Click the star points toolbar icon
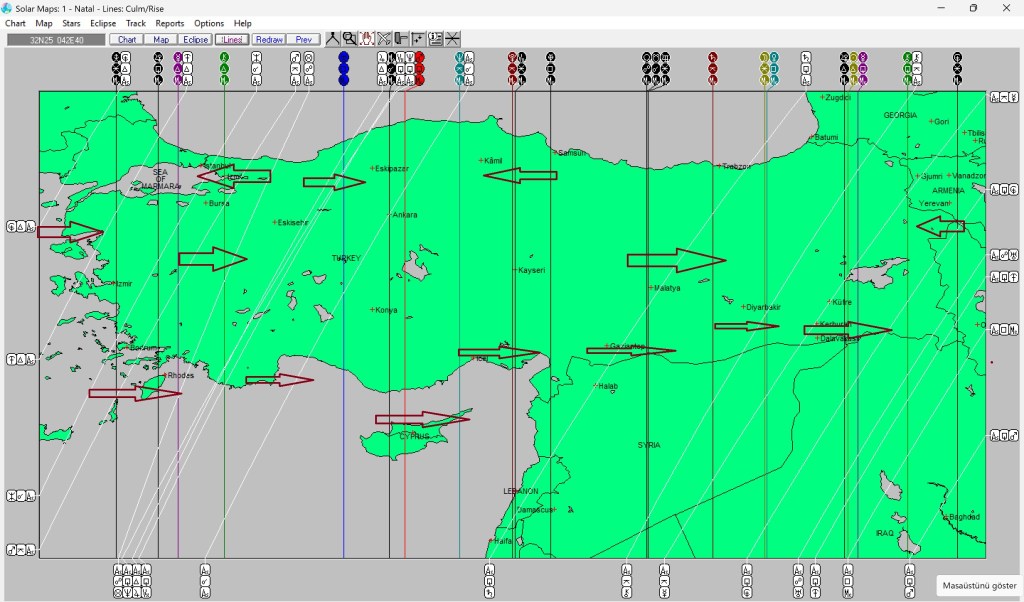The image size is (1024, 602). pyautogui.click(x=418, y=39)
